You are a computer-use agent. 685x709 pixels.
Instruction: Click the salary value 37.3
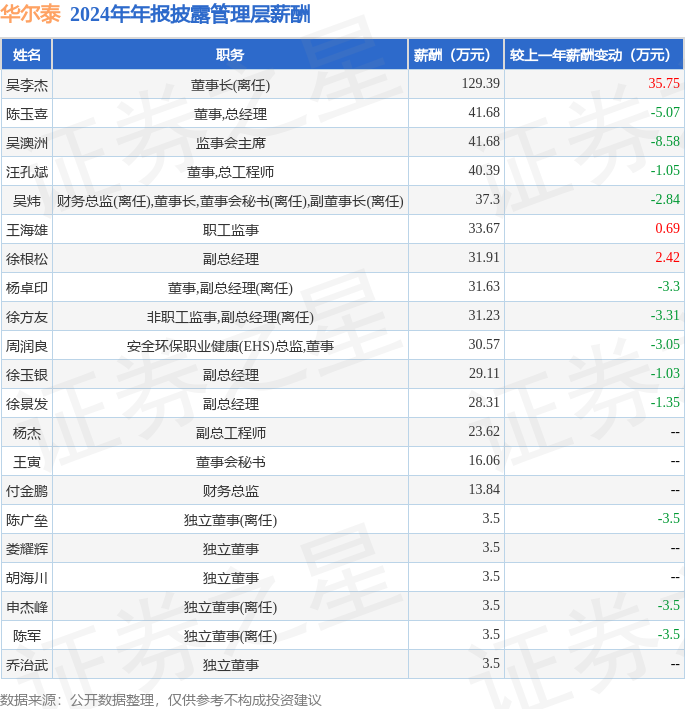tap(487, 199)
